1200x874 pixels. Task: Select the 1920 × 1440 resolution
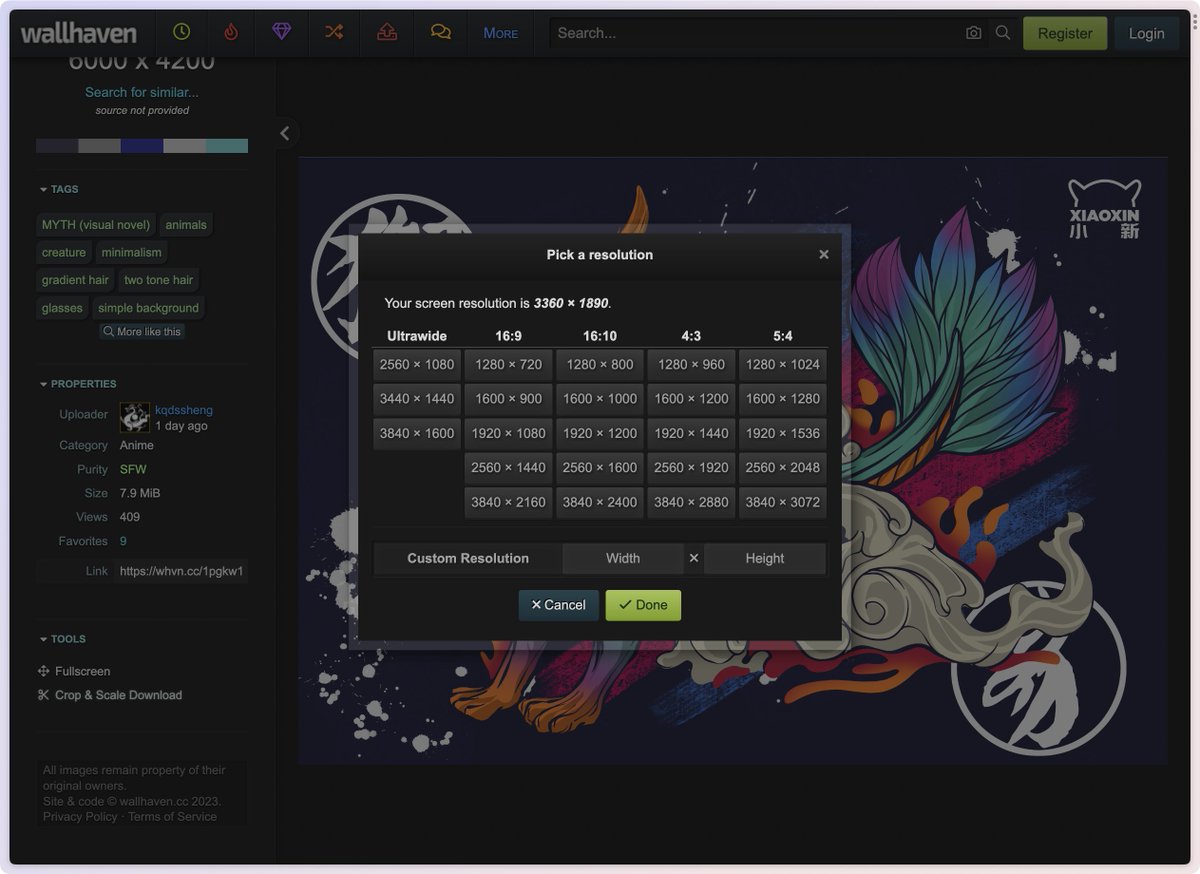pos(691,433)
